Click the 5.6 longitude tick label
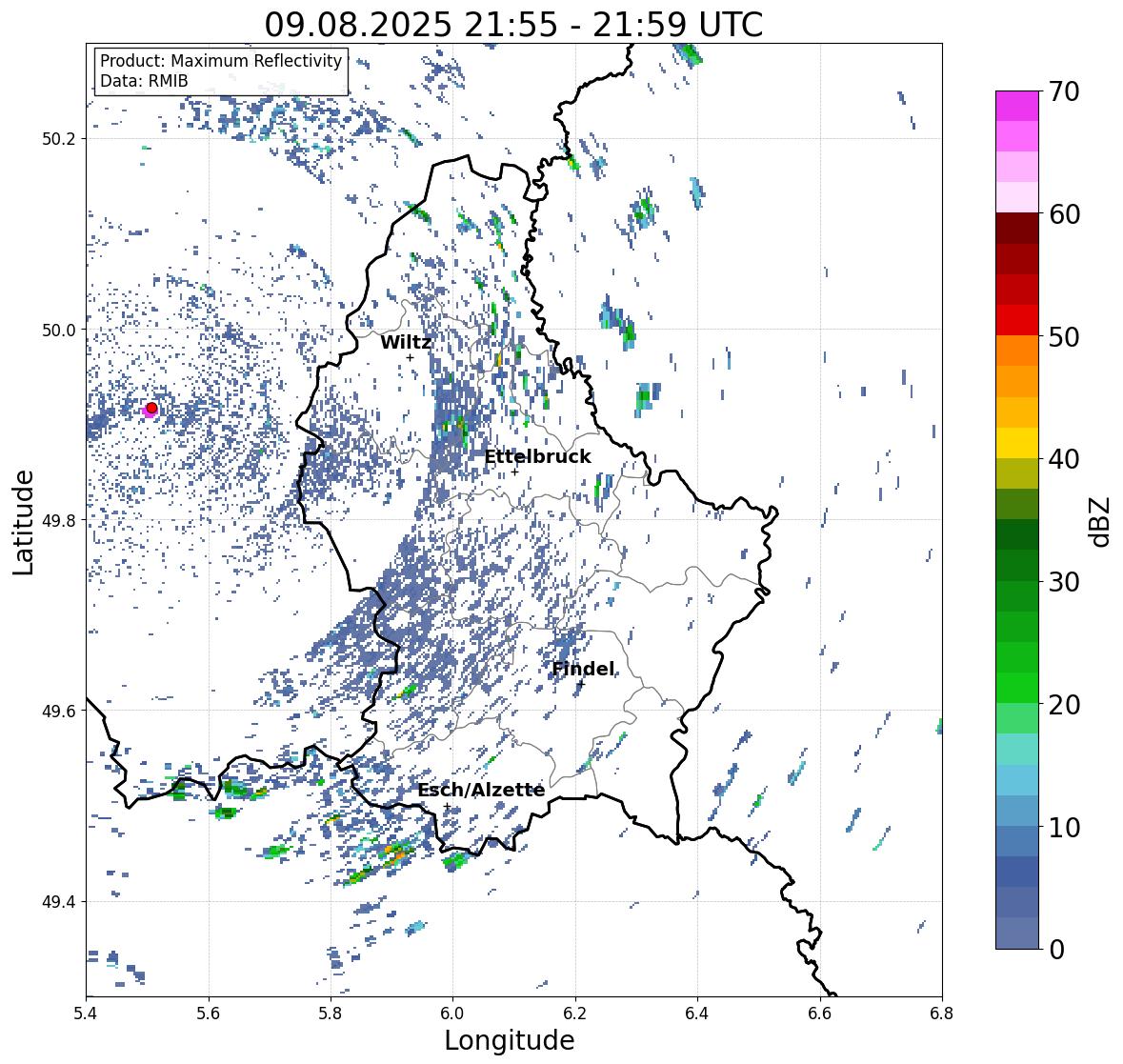Screen dimensions: 1123x1064 click(x=209, y=1014)
